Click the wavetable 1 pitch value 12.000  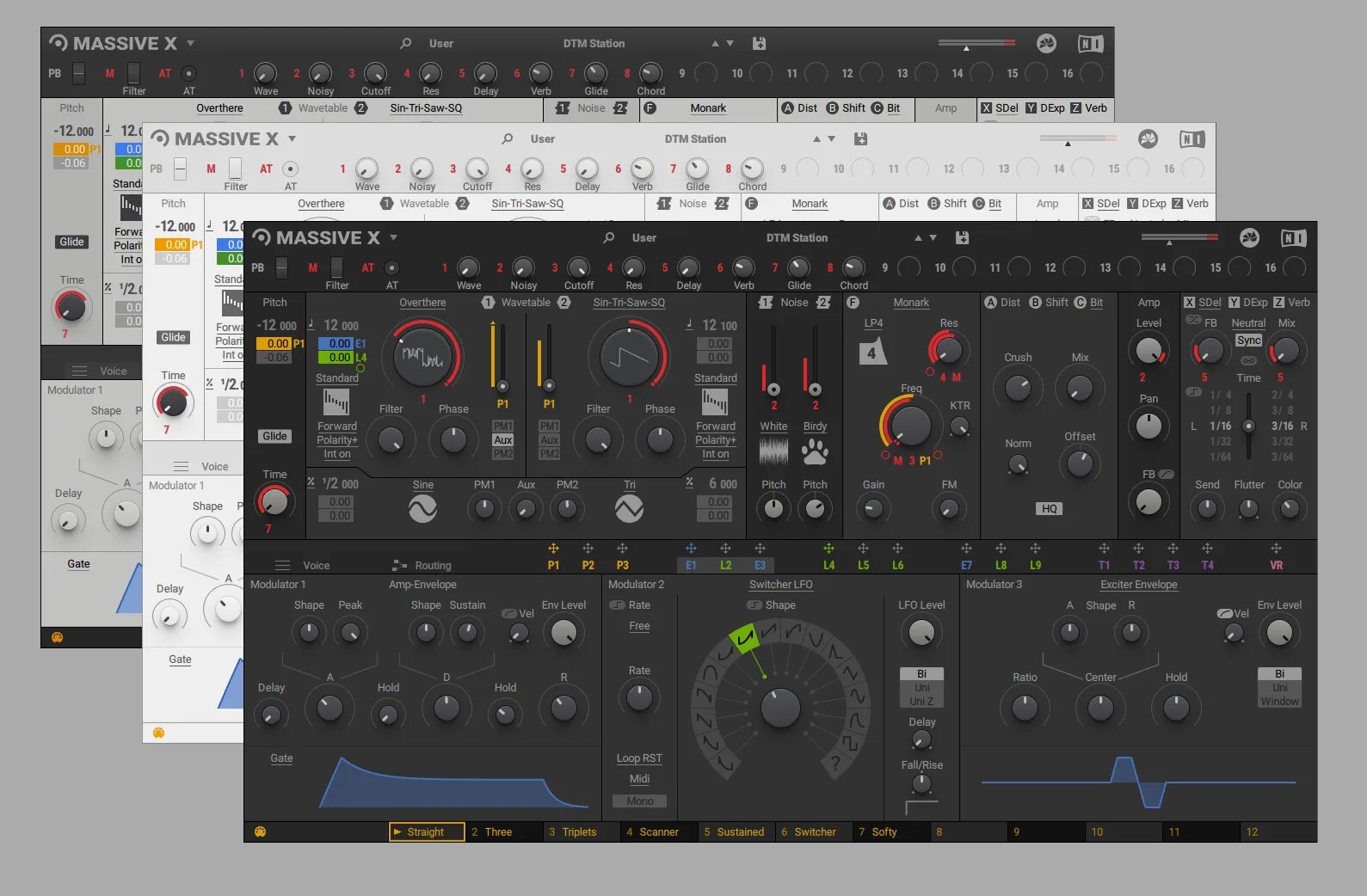[341, 326]
